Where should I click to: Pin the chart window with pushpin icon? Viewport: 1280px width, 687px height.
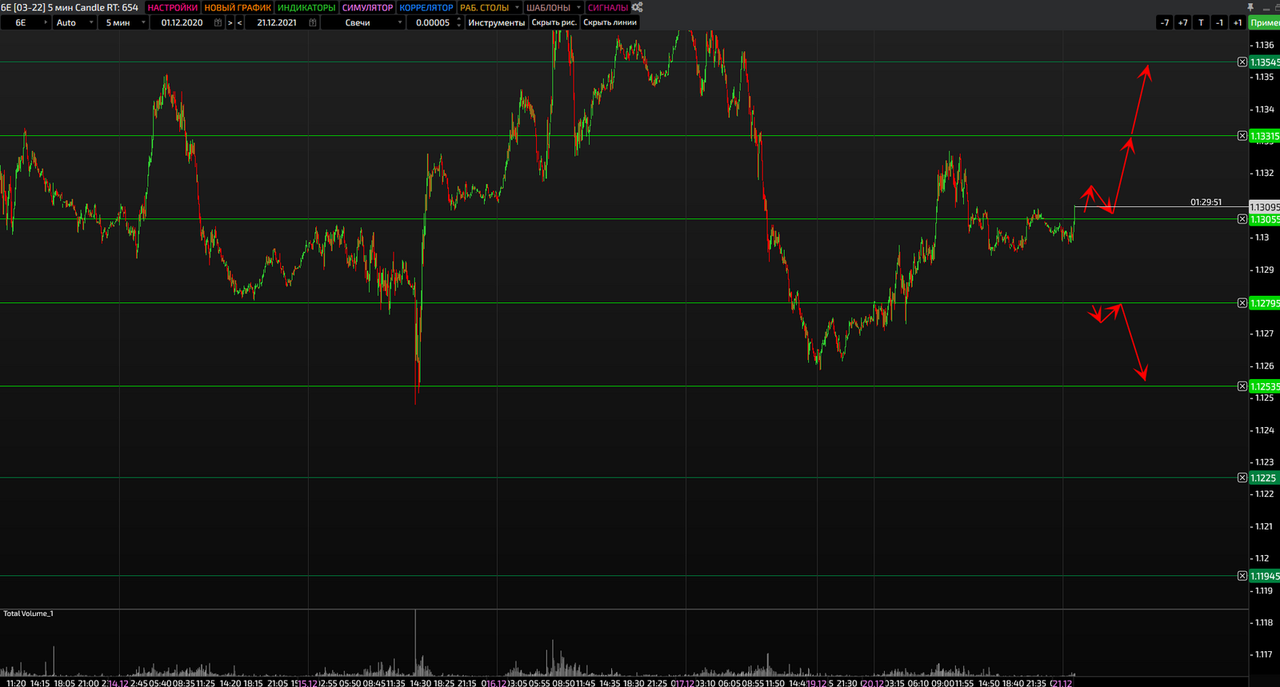point(1250,7)
